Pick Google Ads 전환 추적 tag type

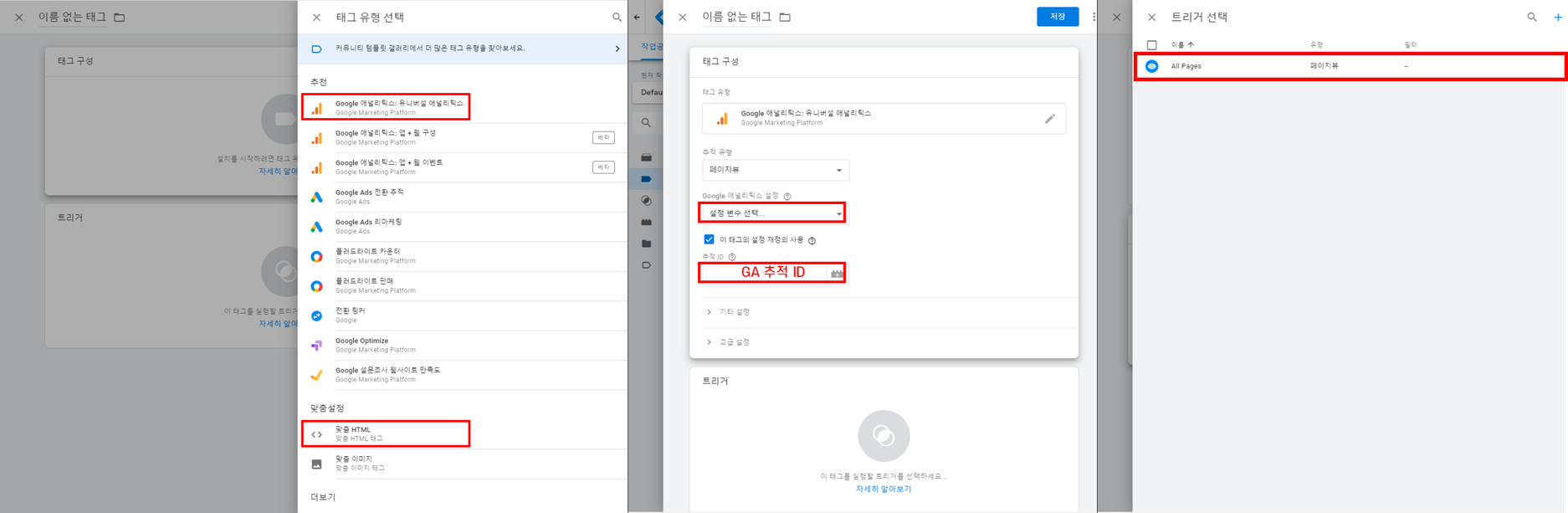click(463, 197)
